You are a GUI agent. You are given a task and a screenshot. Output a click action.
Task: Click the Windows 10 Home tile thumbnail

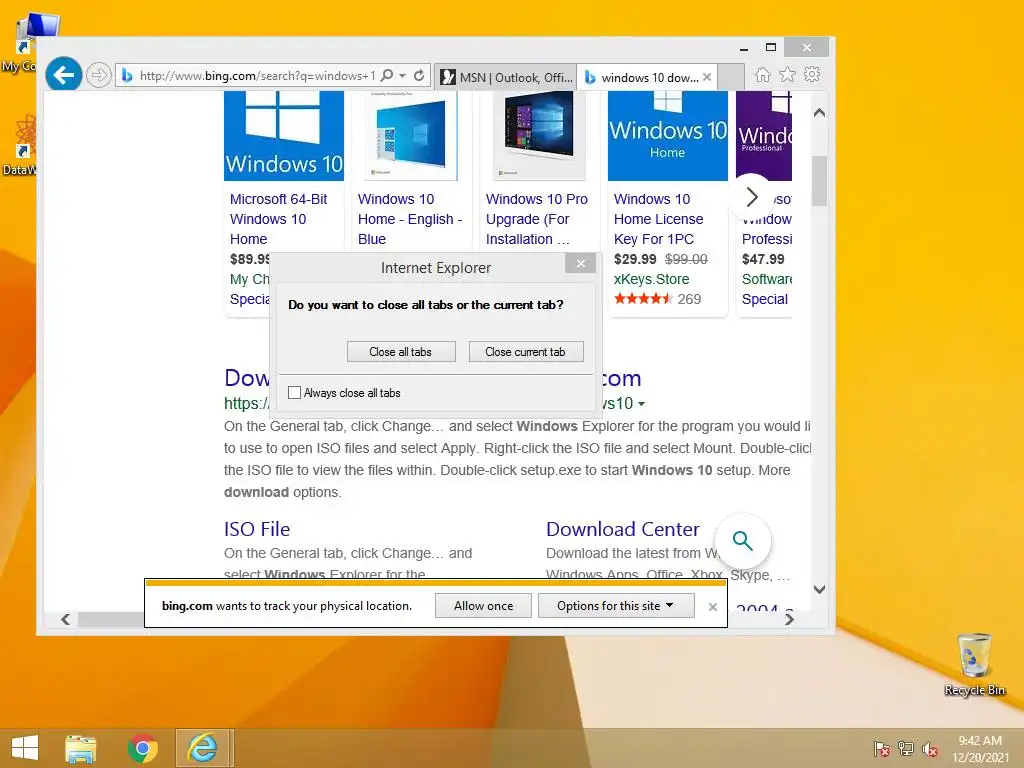[667, 135]
